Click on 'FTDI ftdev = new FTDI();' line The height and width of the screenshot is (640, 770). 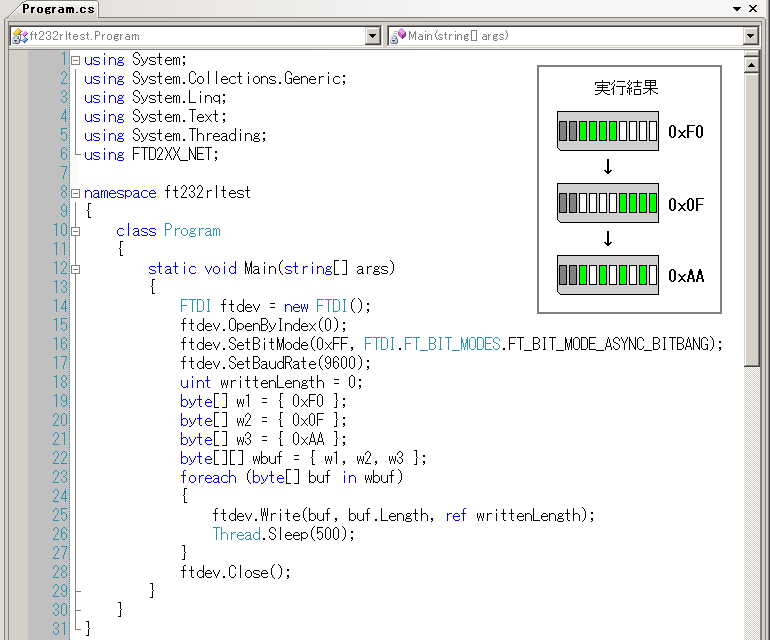(275, 306)
